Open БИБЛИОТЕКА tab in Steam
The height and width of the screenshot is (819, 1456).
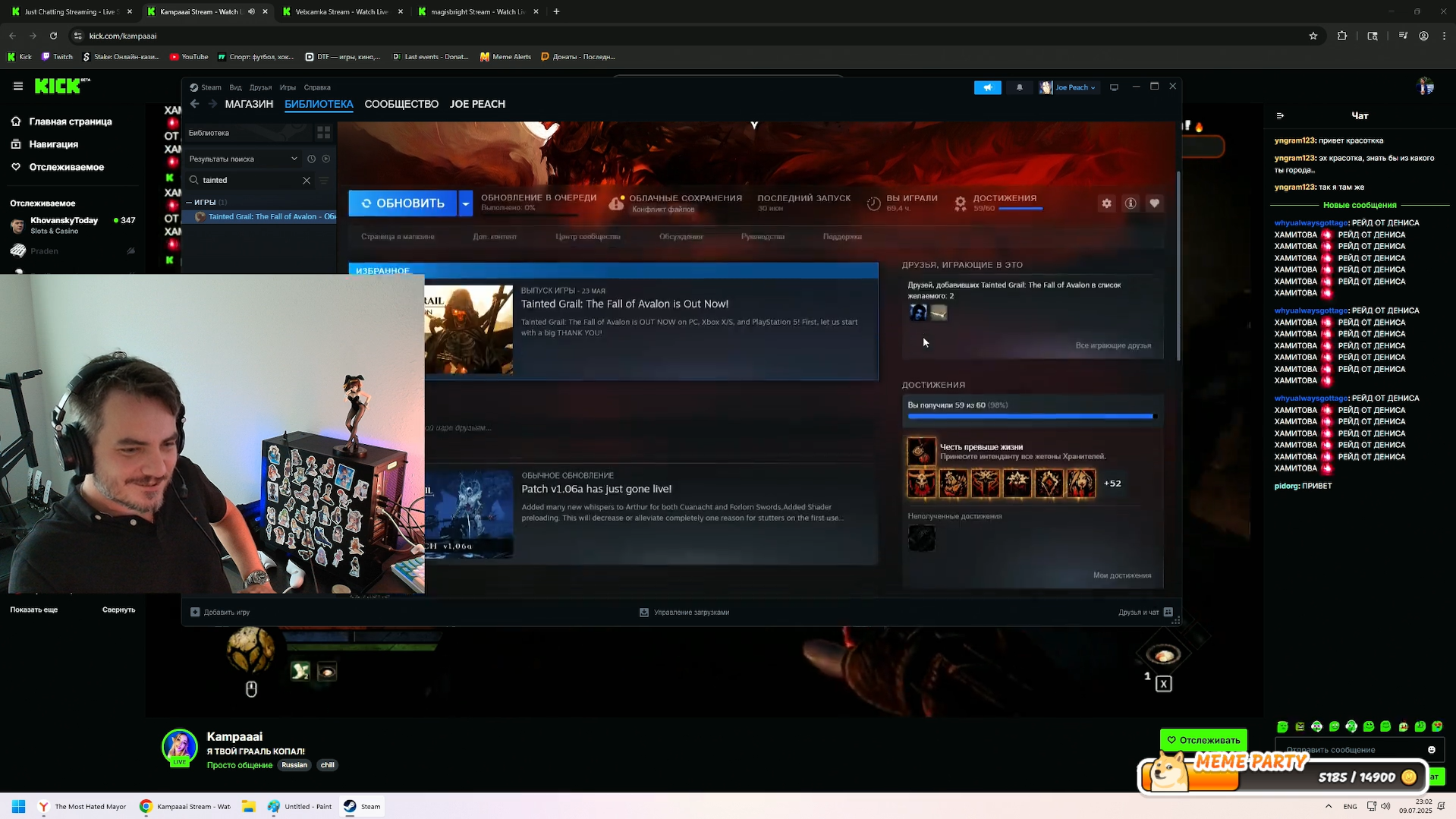tap(319, 104)
